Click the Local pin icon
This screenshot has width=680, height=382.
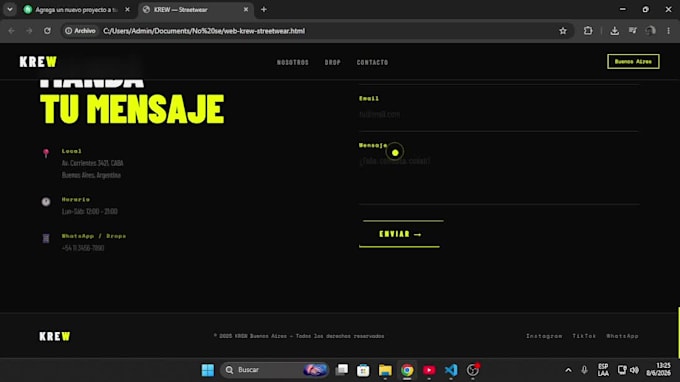coord(46,153)
